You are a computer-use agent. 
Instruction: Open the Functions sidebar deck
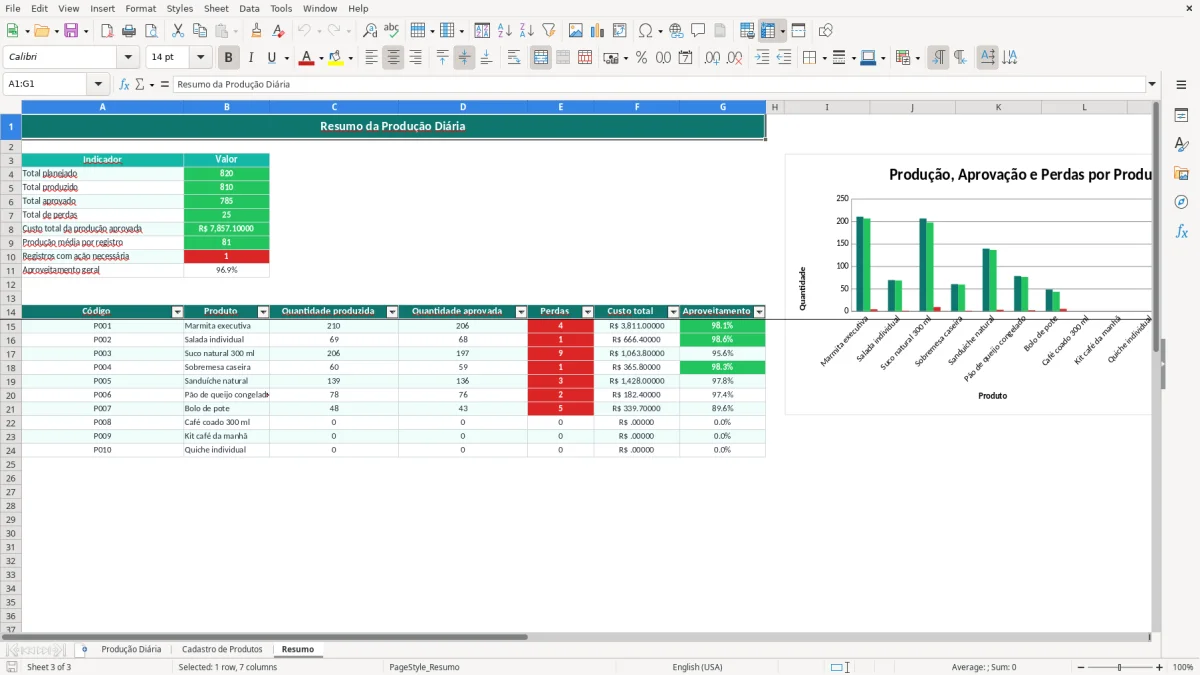click(1181, 231)
